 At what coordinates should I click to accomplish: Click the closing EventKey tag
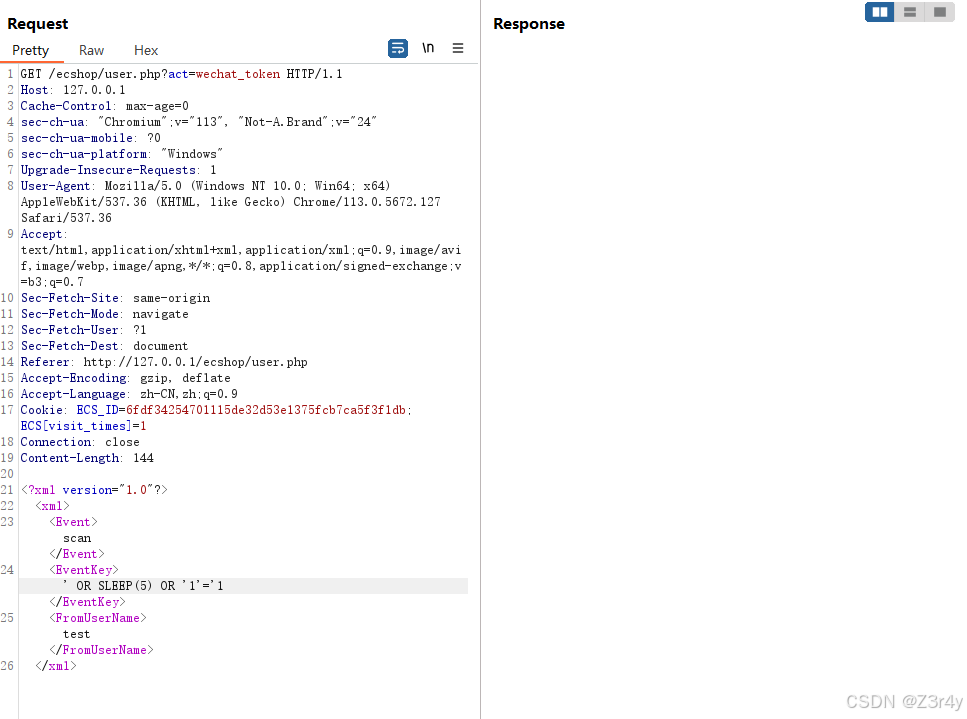pyautogui.click(x=87, y=602)
